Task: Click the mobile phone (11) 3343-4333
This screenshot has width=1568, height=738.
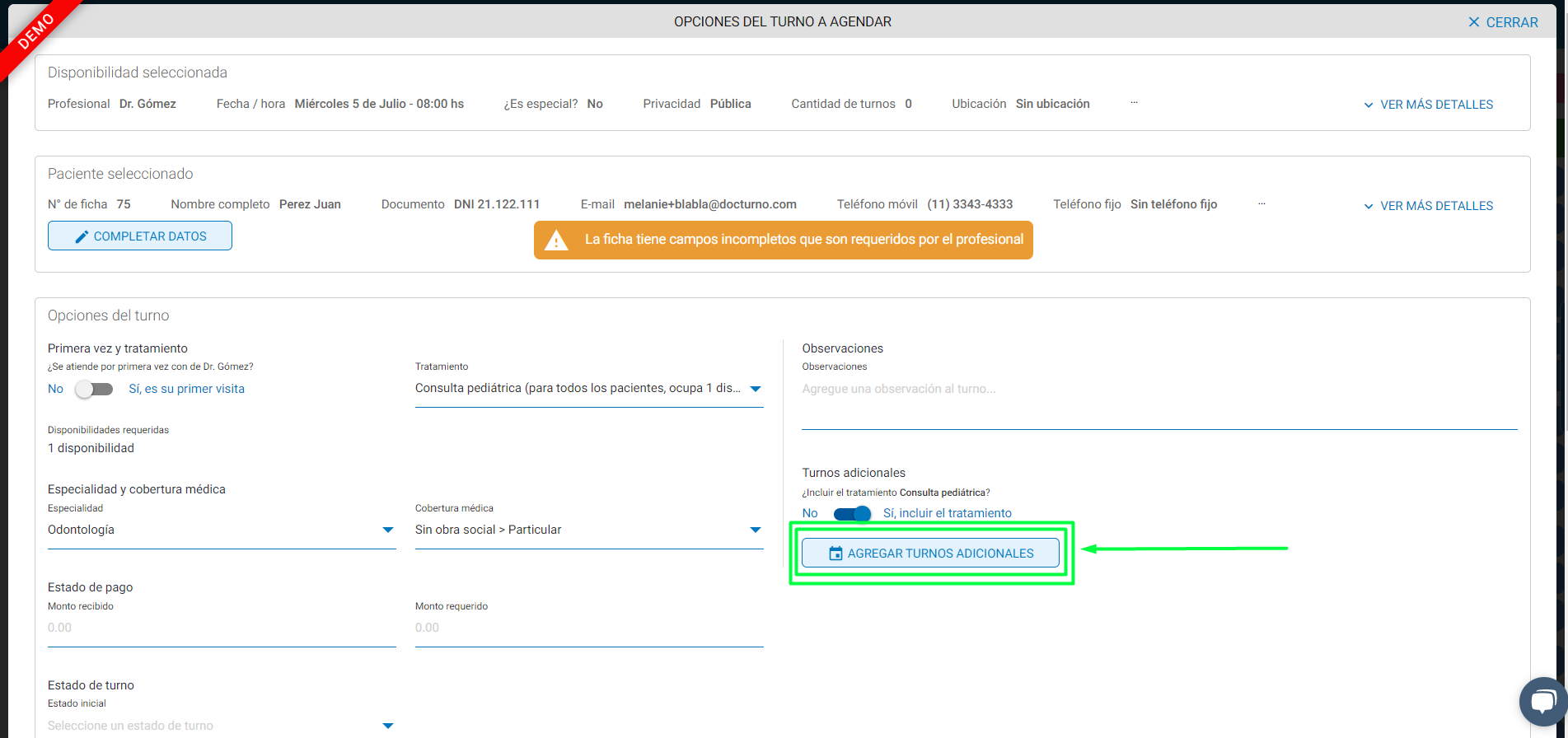Action: point(970,204)
